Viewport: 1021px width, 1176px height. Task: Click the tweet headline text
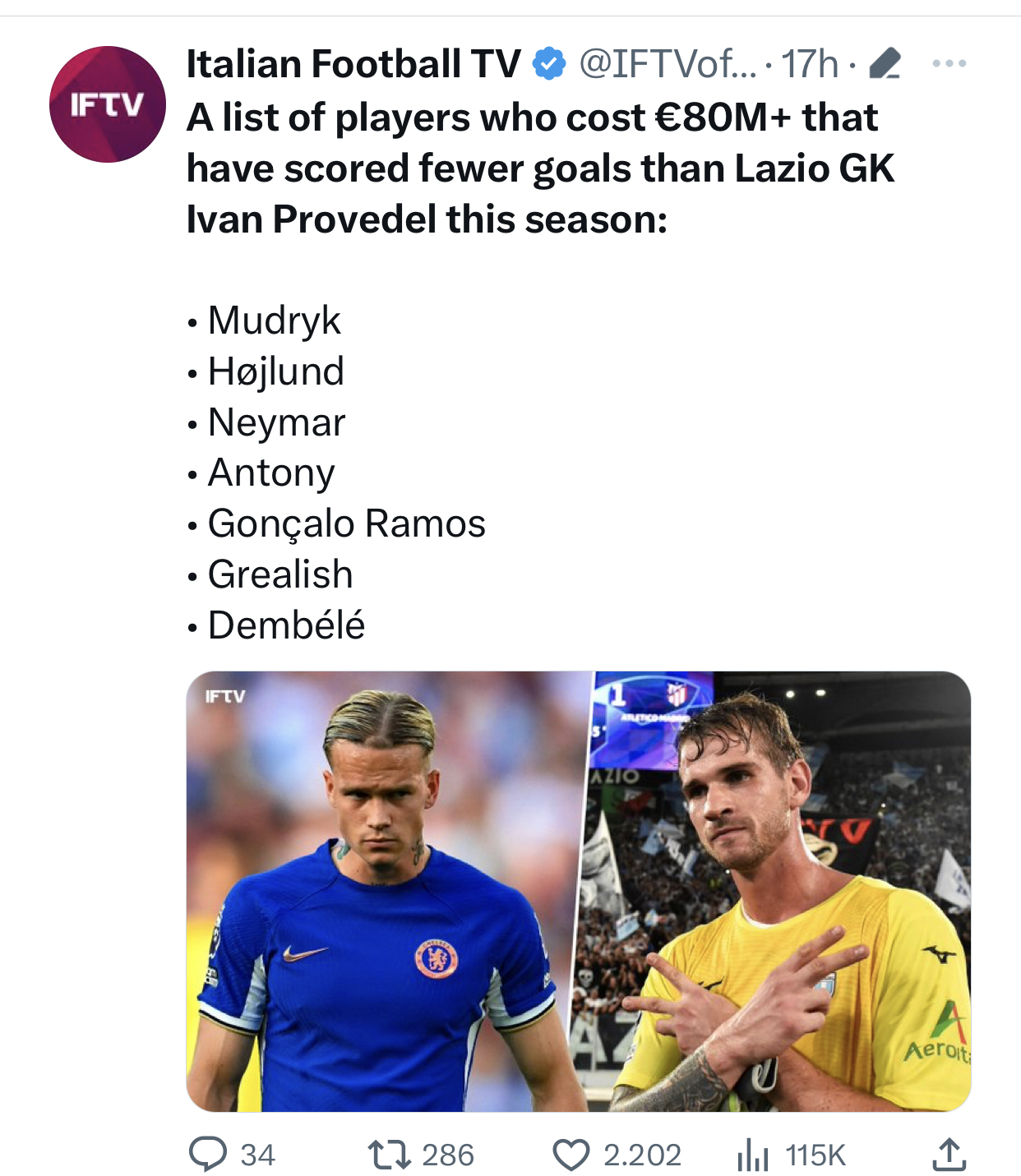540,168
